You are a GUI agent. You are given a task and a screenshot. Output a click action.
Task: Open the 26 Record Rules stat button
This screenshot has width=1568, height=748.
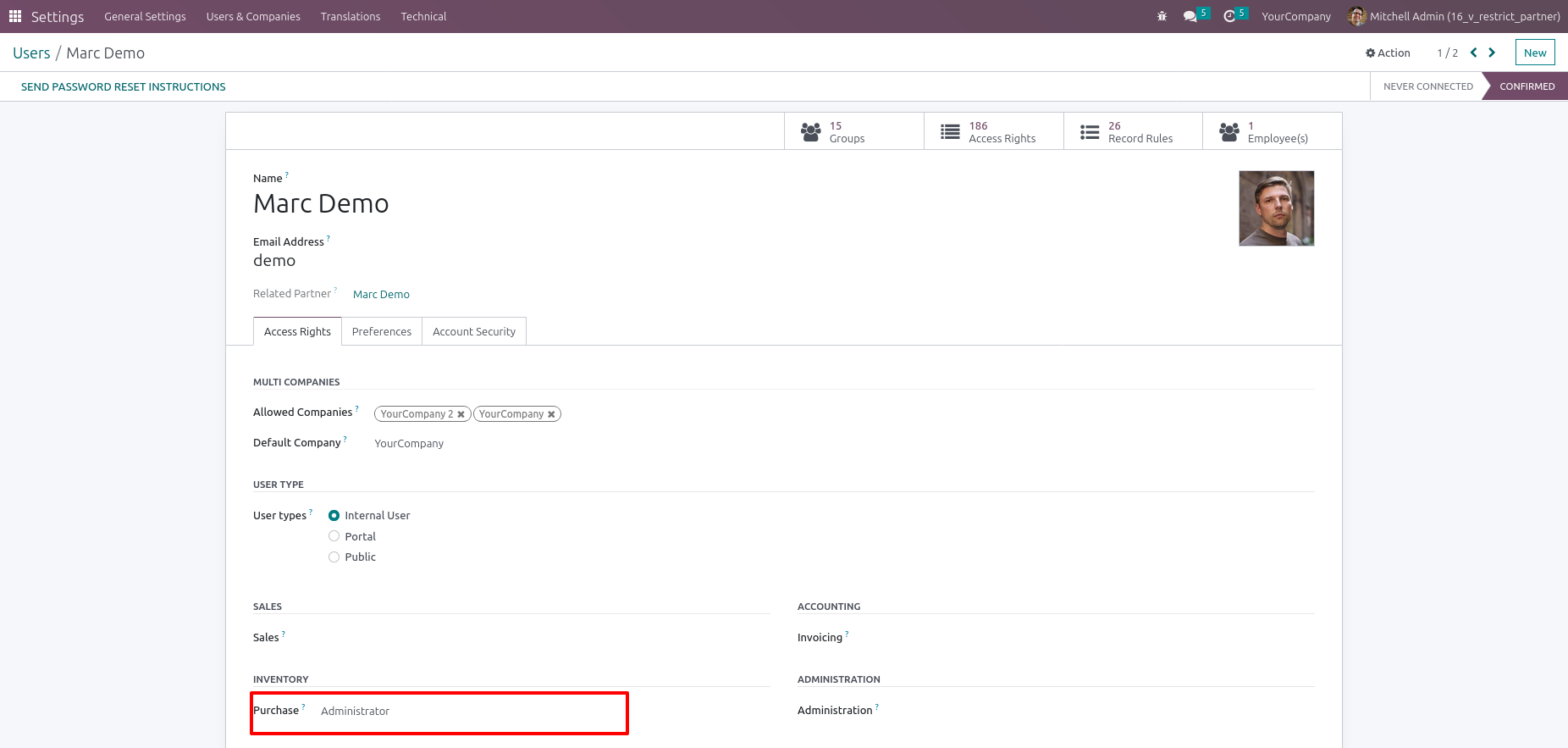pos(1133,131)
